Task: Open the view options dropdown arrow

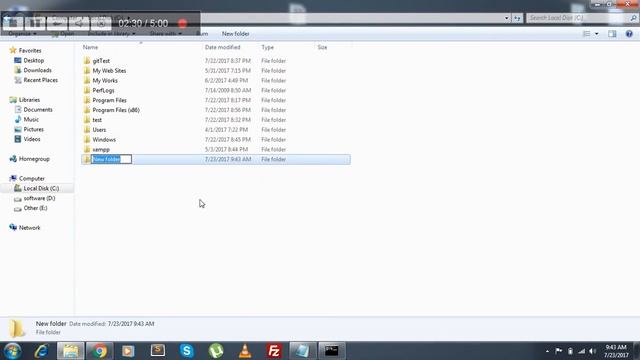Action: [597, 34]
